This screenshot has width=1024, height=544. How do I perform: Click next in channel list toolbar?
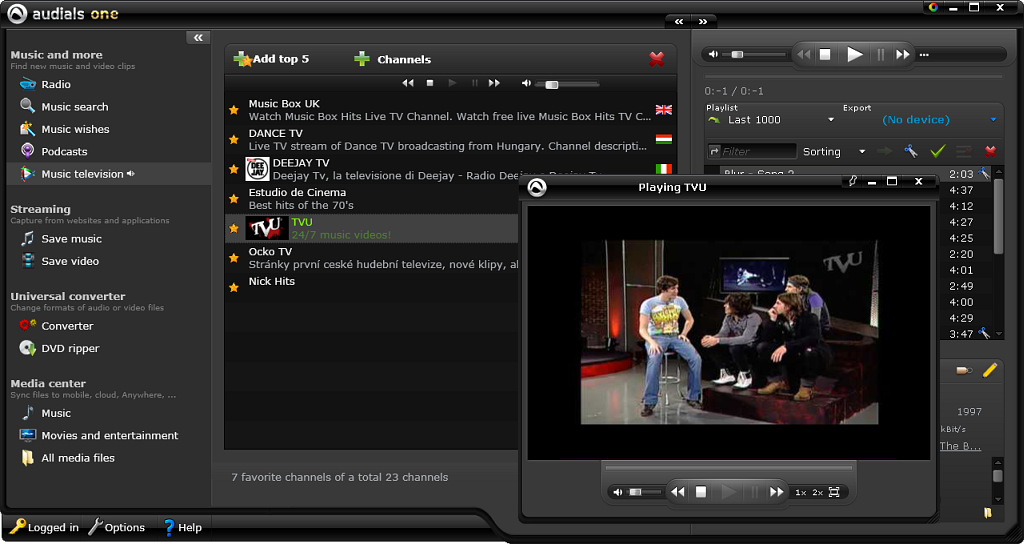coord(494,83)
